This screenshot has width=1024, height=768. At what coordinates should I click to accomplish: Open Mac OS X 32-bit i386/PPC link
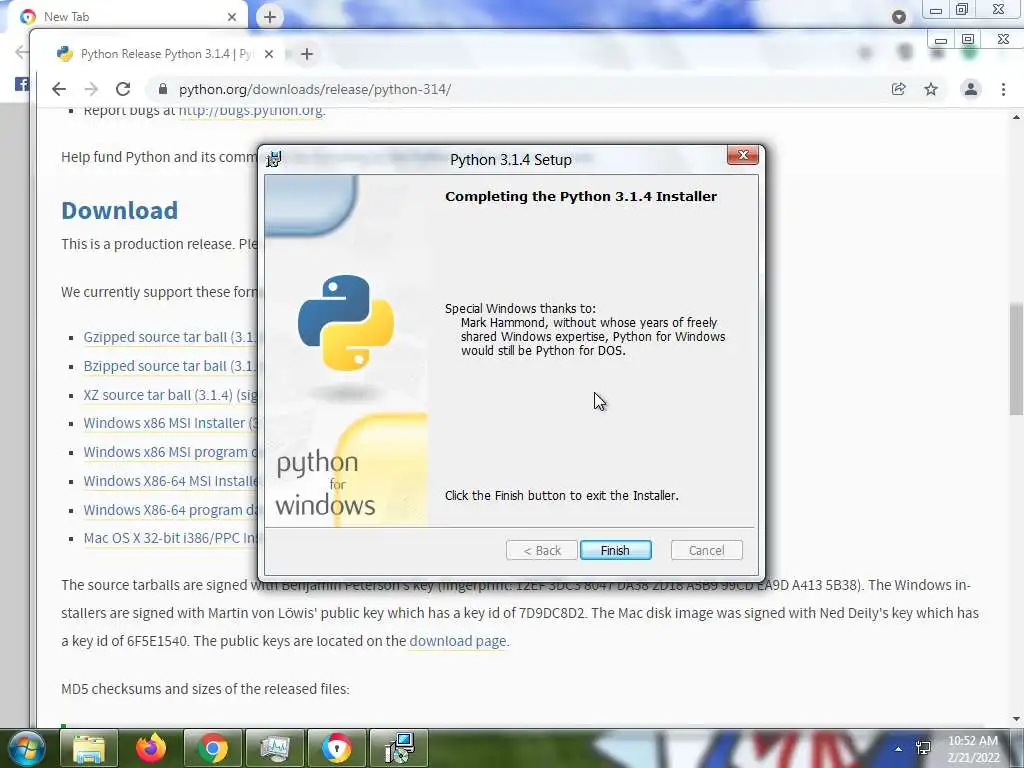(171, 538)
